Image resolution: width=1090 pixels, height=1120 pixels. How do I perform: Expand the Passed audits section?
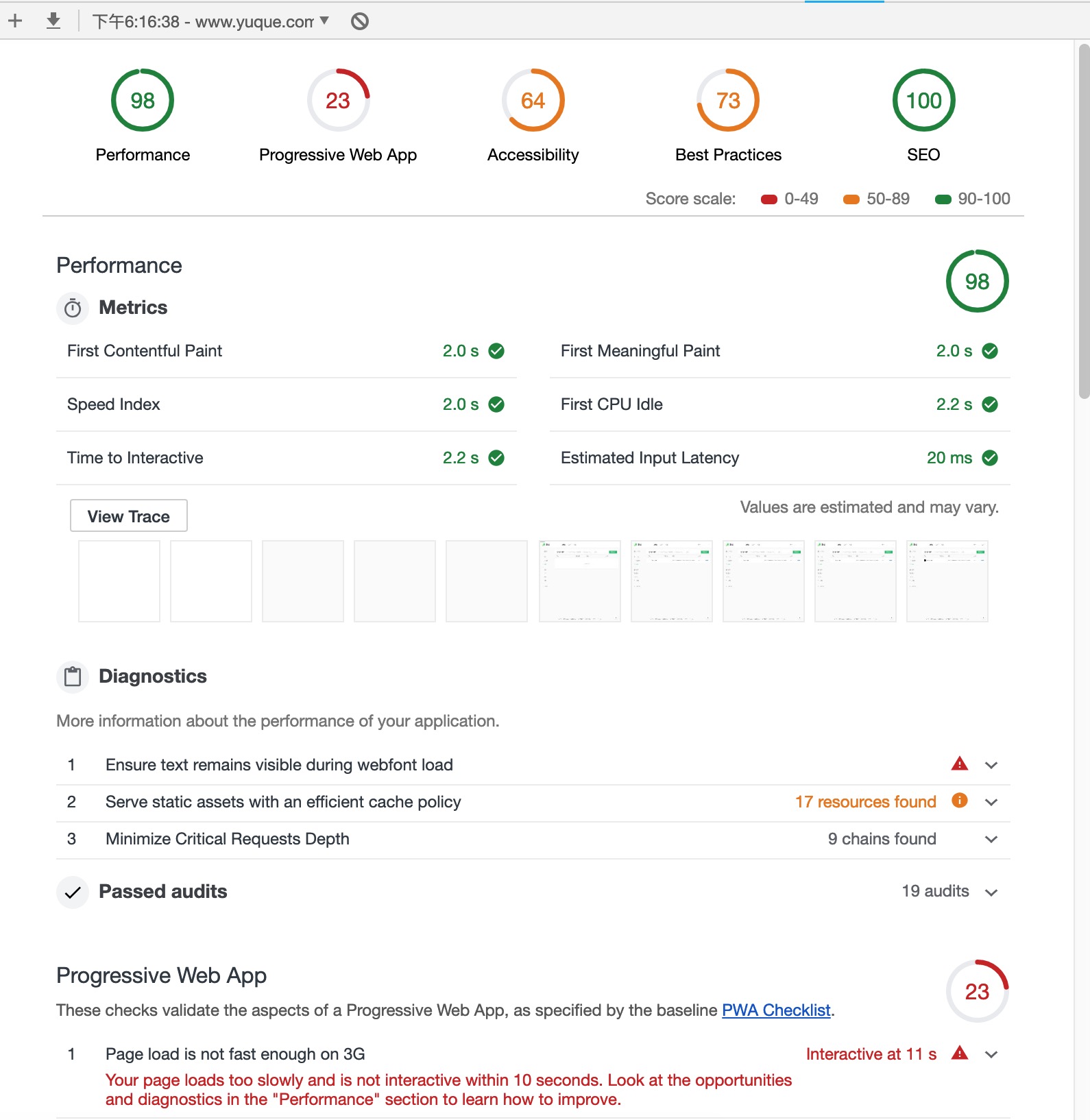(991, 892)
